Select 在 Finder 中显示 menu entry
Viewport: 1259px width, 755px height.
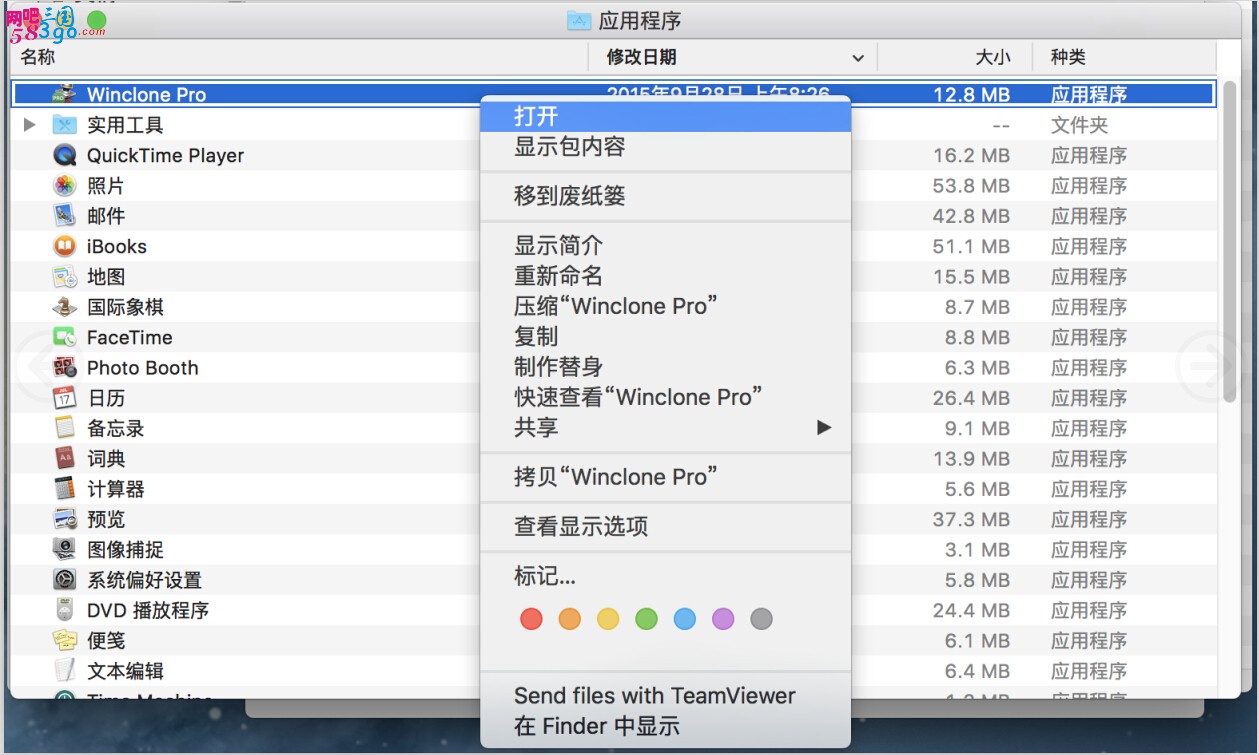click(665, 726)
